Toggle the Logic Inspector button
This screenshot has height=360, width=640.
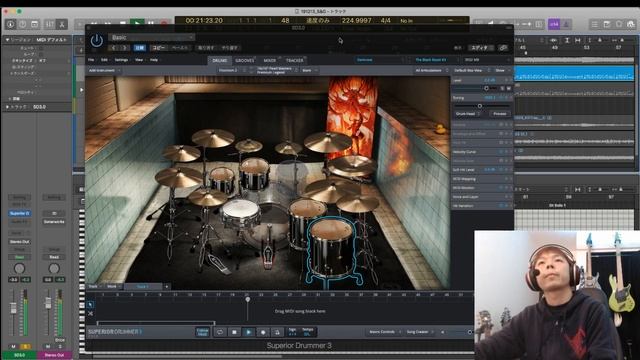pyautogui.click(x=10, y=24)
